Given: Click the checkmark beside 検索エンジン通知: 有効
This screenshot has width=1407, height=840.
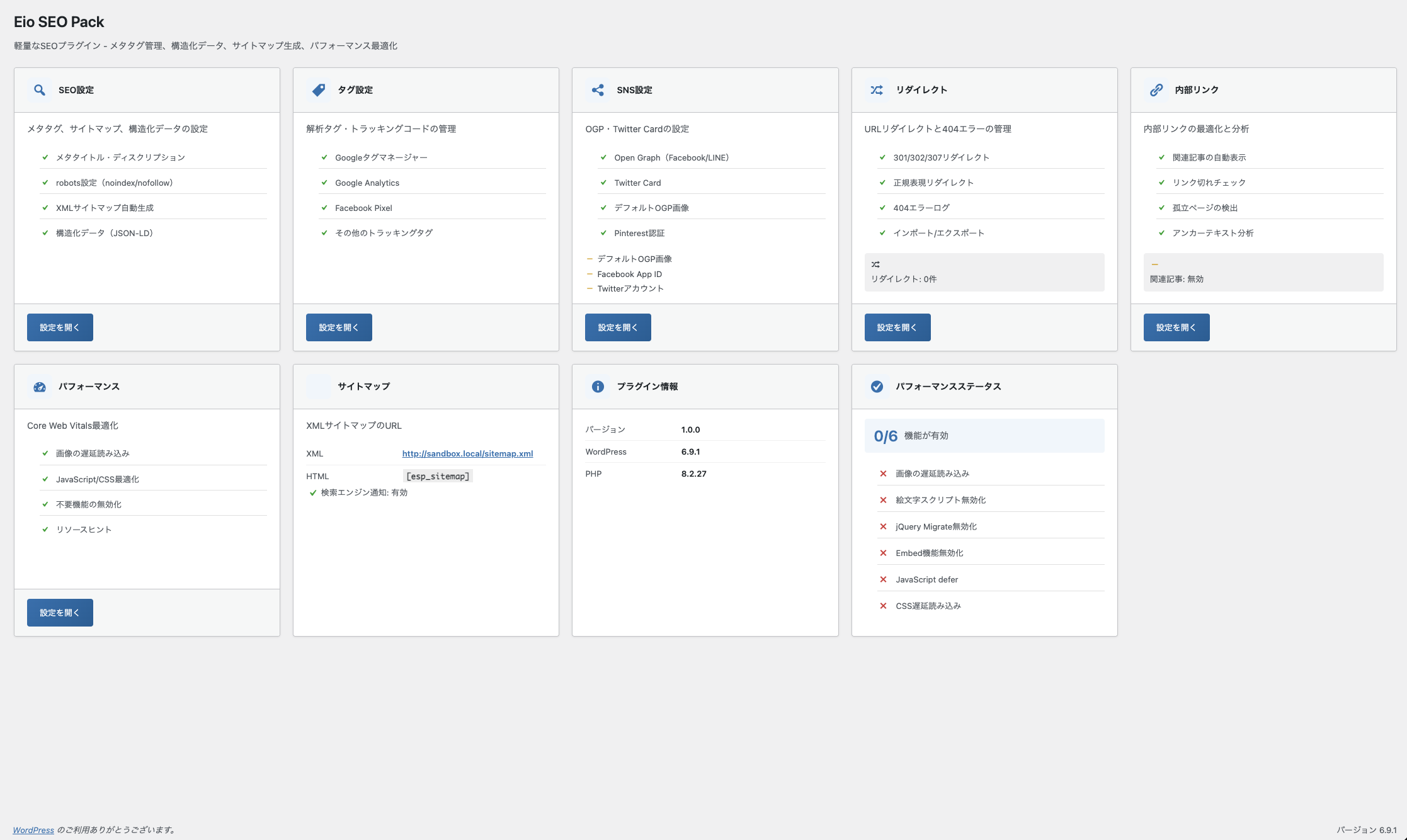Looking at the screenshot, I should [x=313, y=492].
